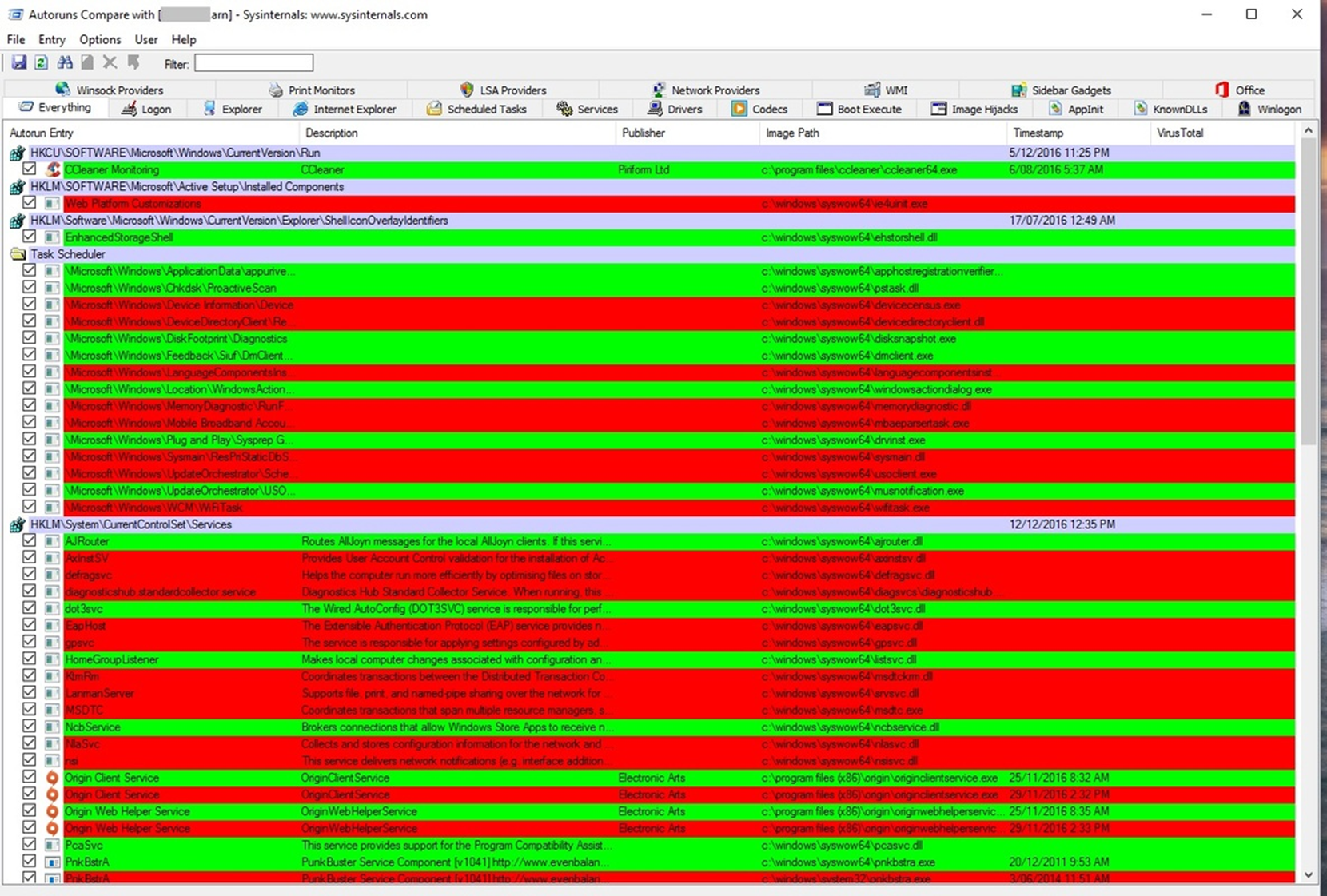Select the MSDTC service row
The image size is (1327, 896).
pos(651,710)
